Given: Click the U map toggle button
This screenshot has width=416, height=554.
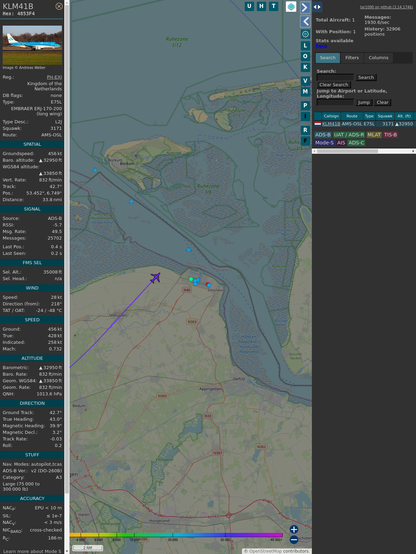Looking at the screenshot, I should [249, 6].
